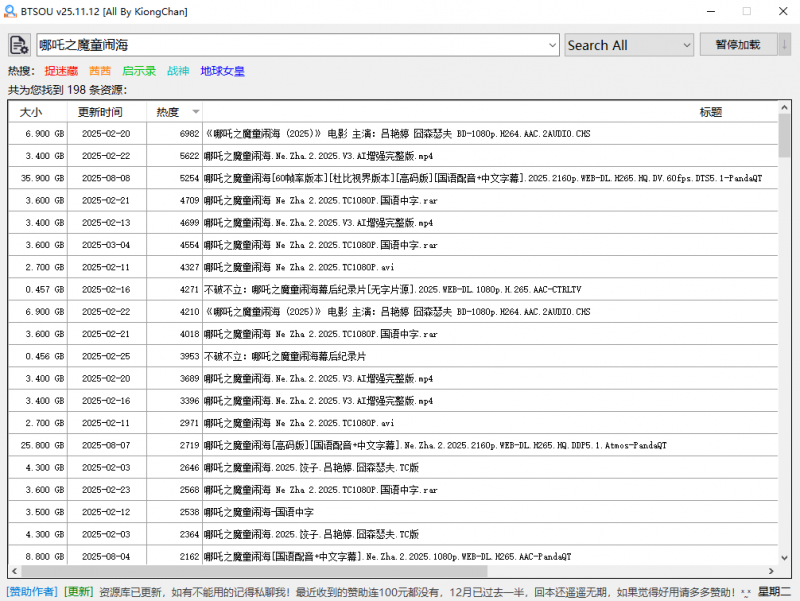Click the emoticon at status bar end
The width and height of the screenshot is (800, 601).
pos(746,592)
